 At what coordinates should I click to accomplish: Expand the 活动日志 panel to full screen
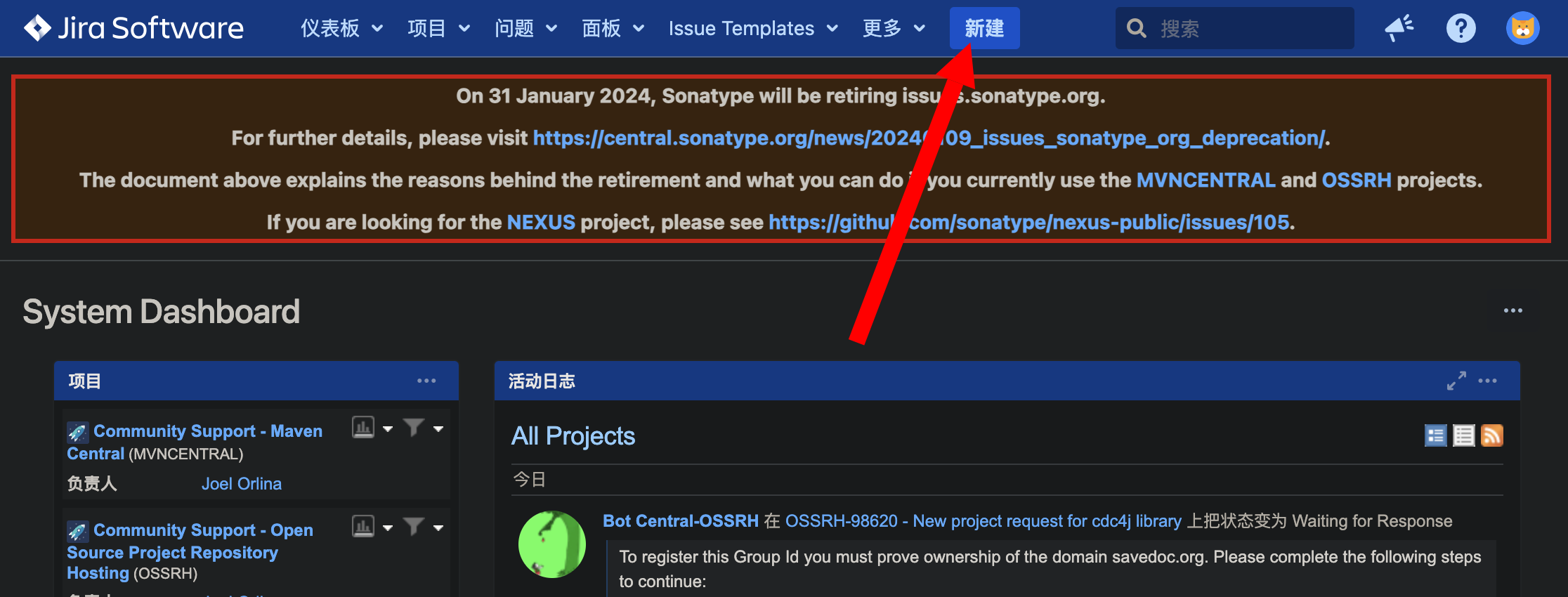pos(1456,381)
